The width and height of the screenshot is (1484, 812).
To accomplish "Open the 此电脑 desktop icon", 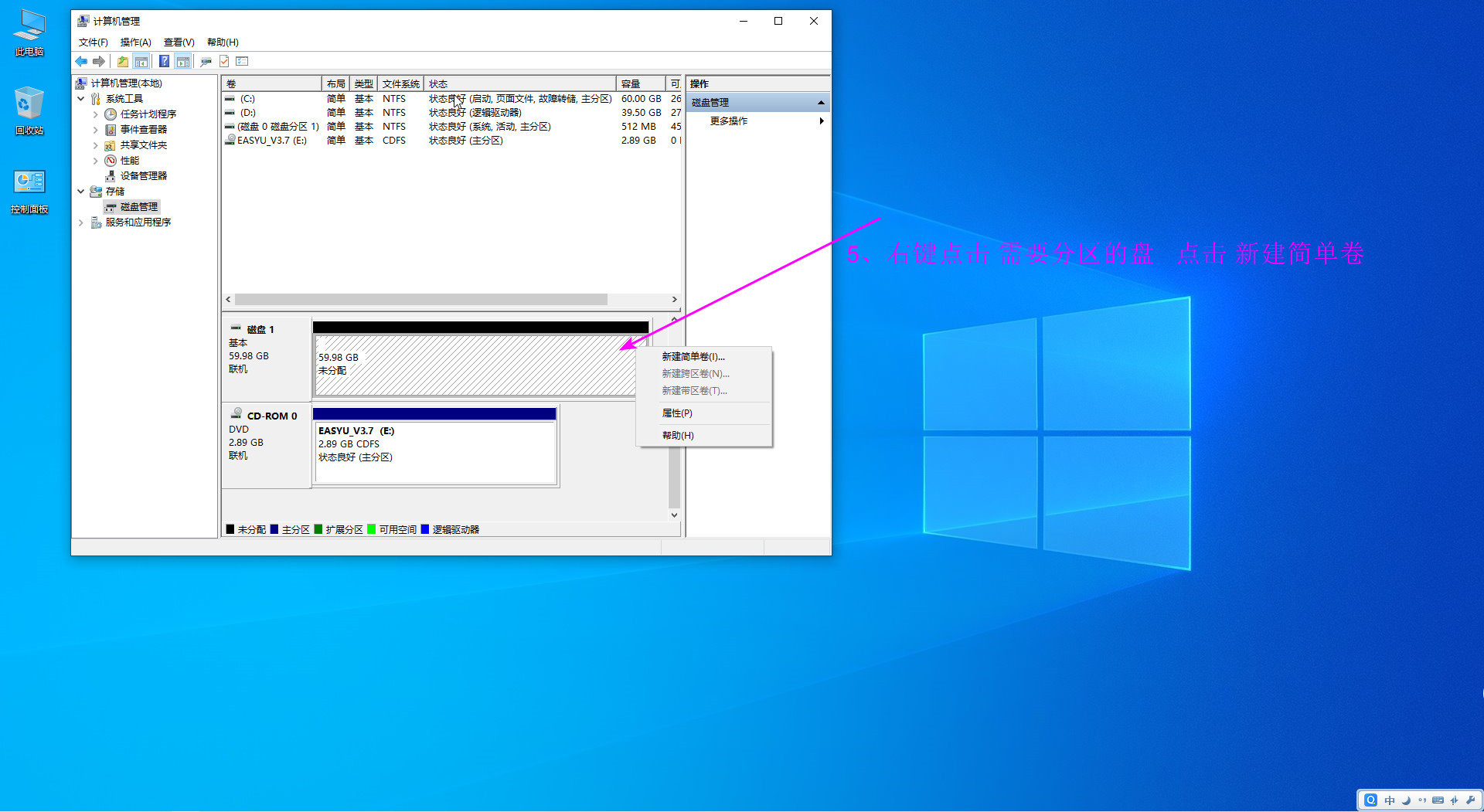I will pos(29,33).
